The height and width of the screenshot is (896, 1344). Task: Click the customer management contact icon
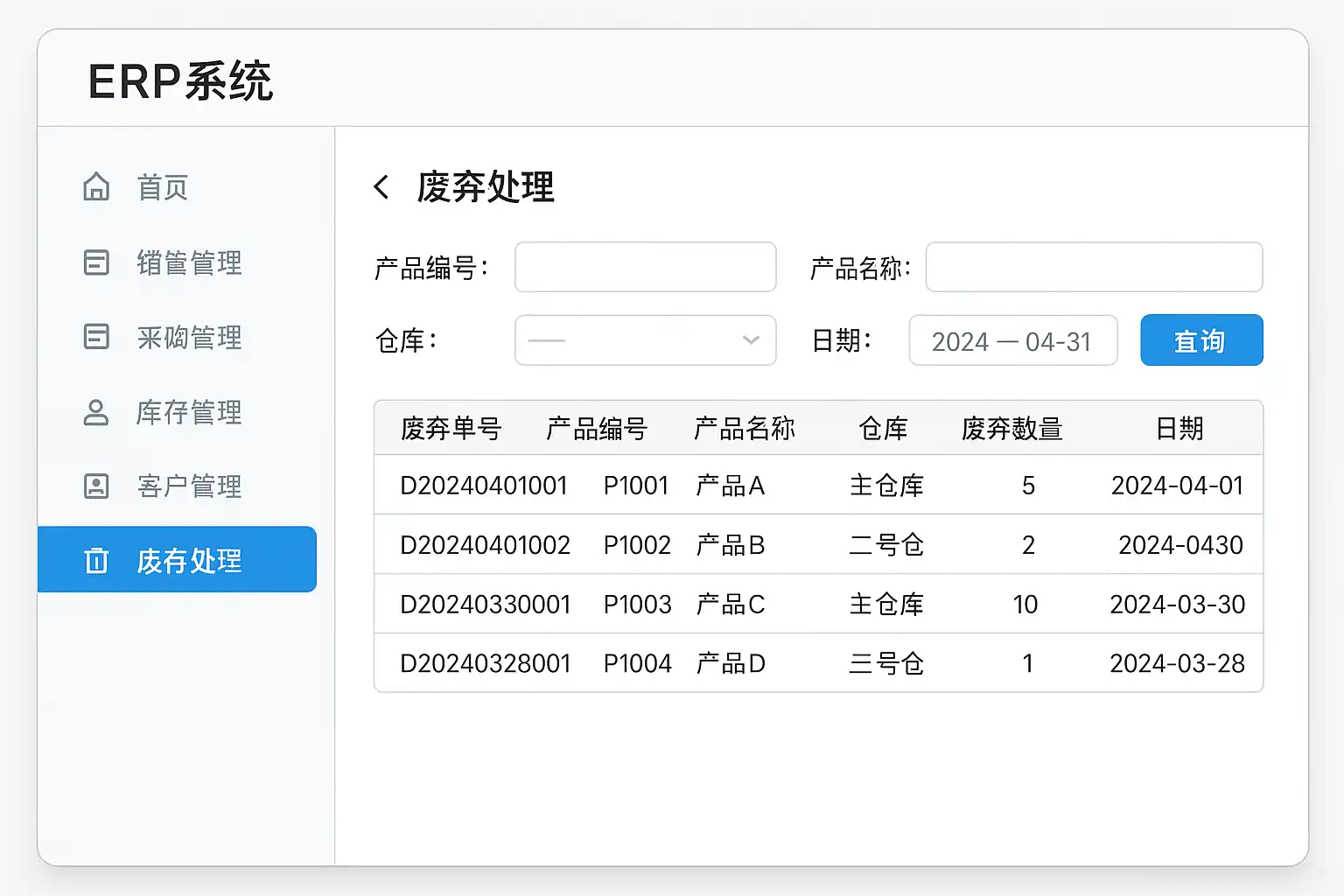96,486
